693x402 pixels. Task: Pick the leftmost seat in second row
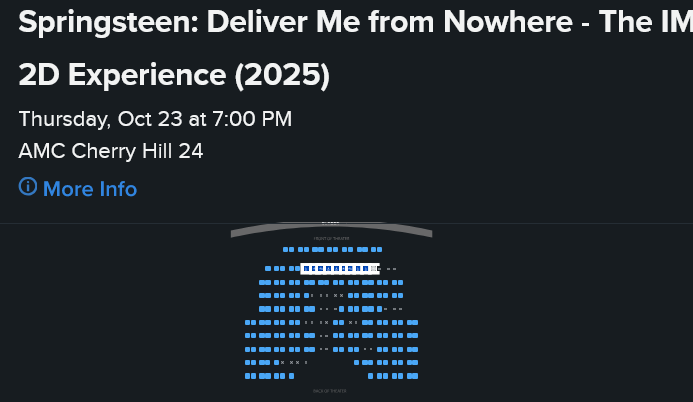tap(268, 269)
